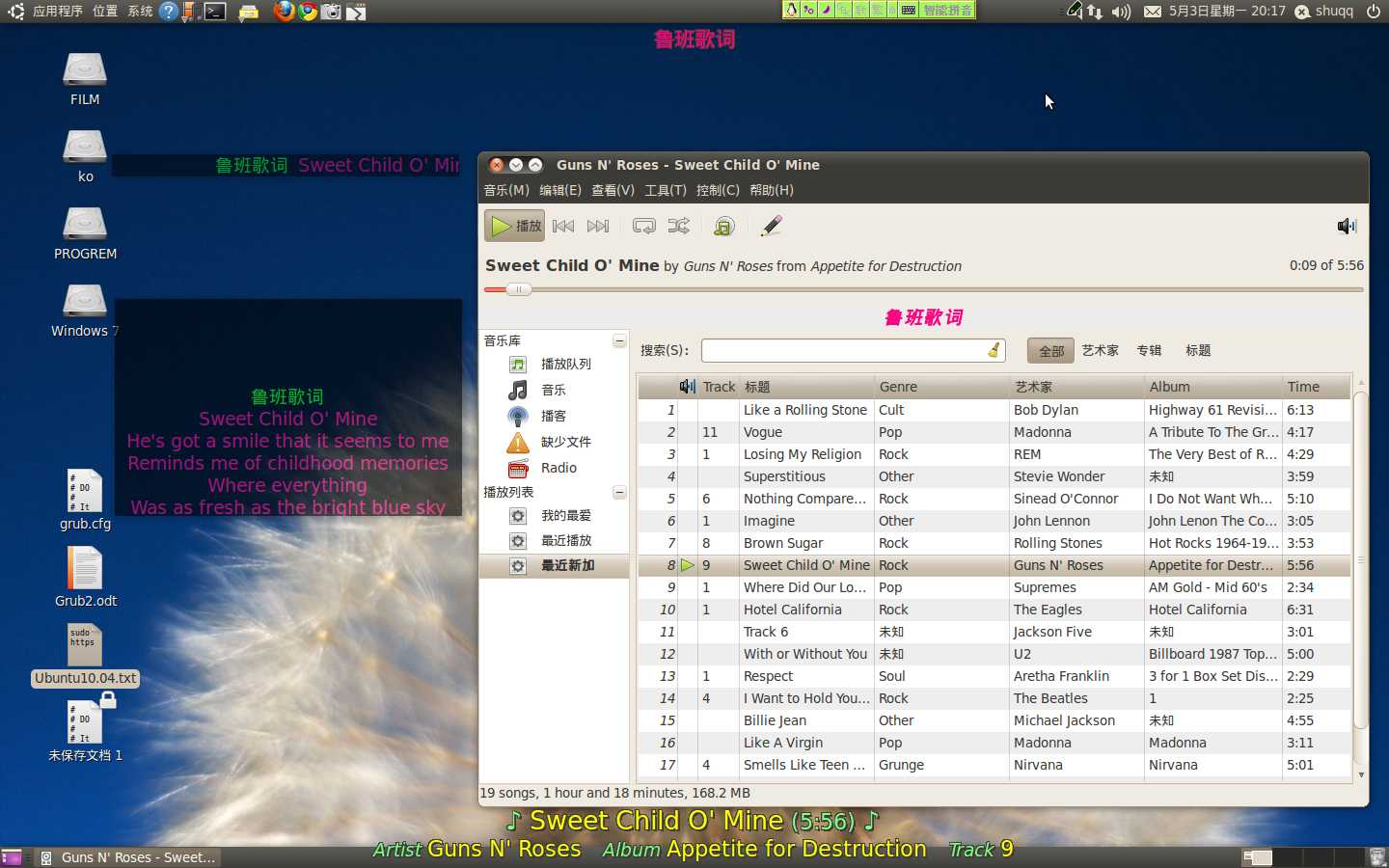Select the 标题 search filter
Screen dimensions: 1389x868
click(x=1198, y=351)
